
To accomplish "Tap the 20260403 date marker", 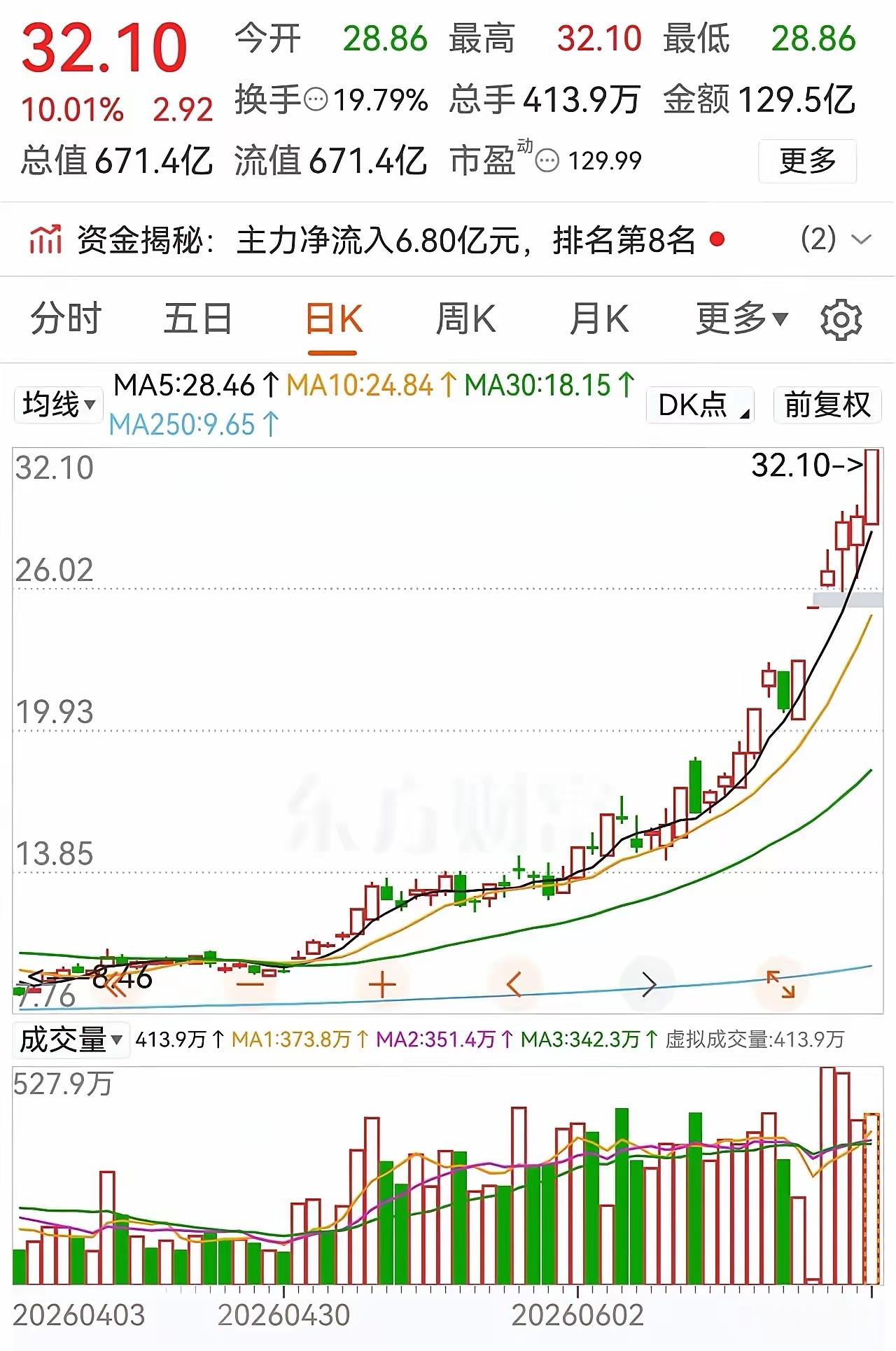I will [x=78, y=1316].
